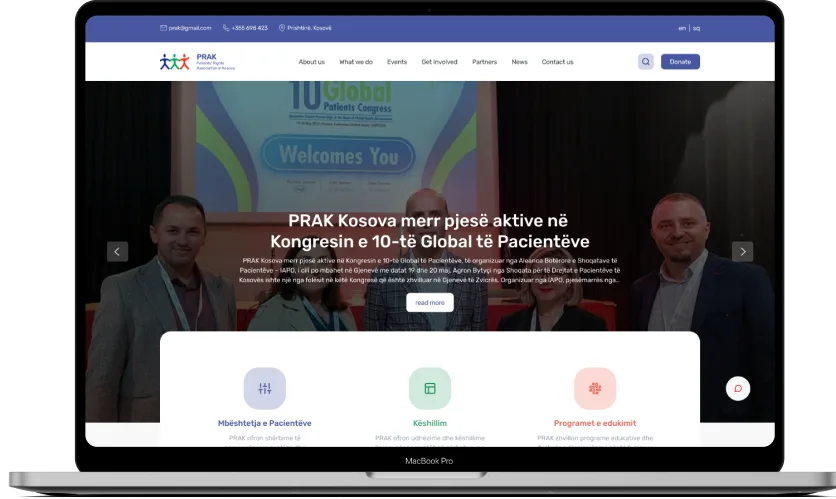Open the chat bubble floating button
The height and width of the screenshot is (499, 836).
(738, 388)
